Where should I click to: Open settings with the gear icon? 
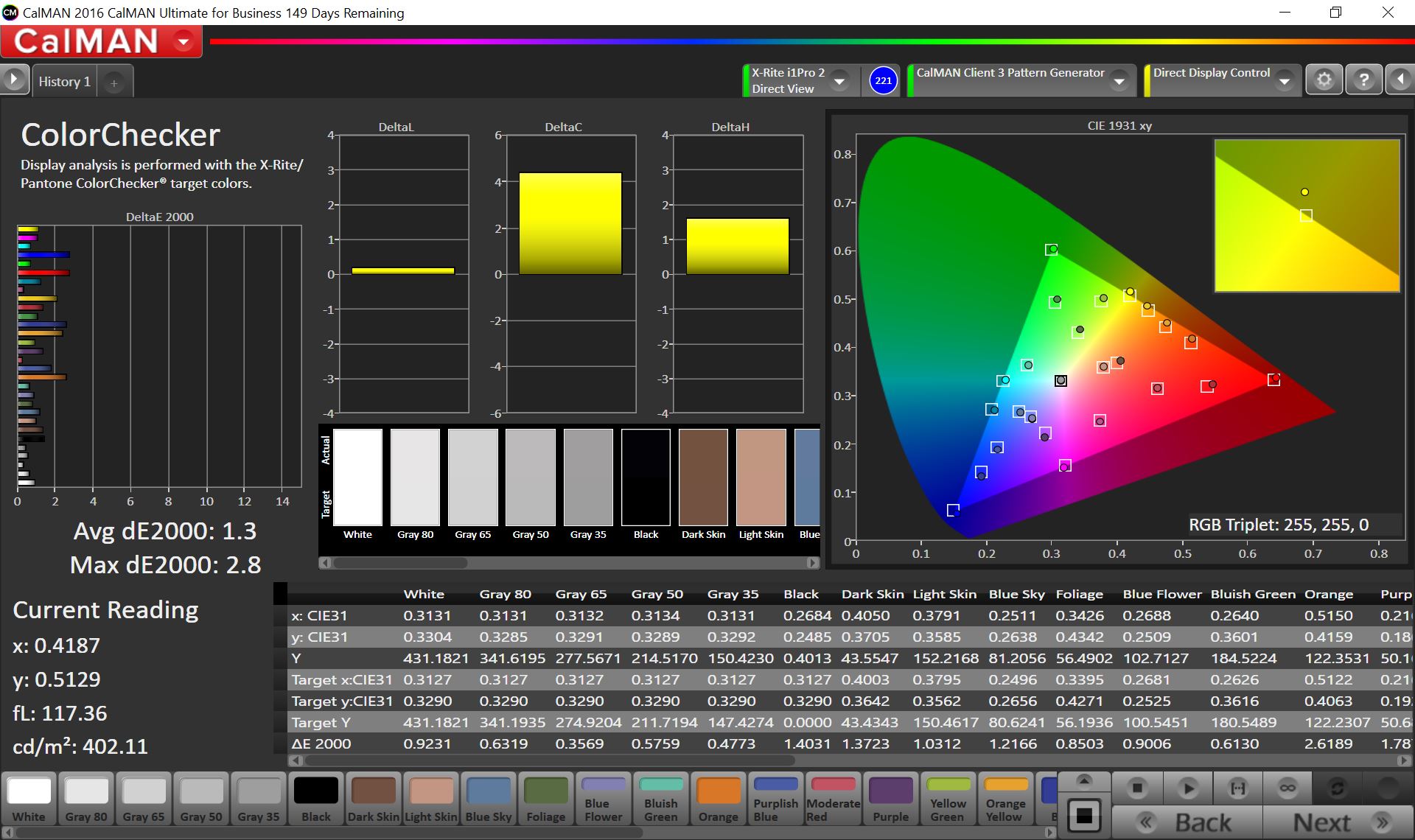coord(1324,80)
